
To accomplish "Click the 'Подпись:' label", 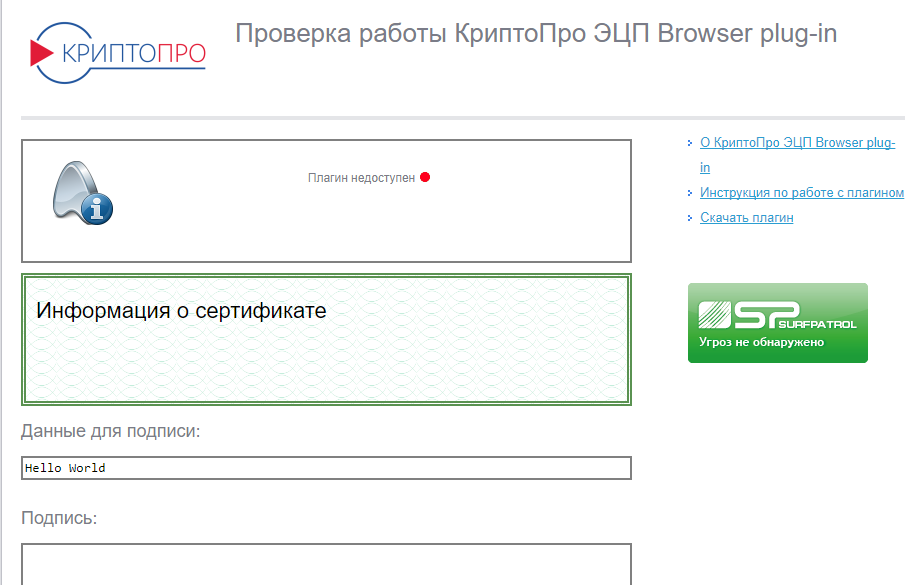I will tap(59, 518).
